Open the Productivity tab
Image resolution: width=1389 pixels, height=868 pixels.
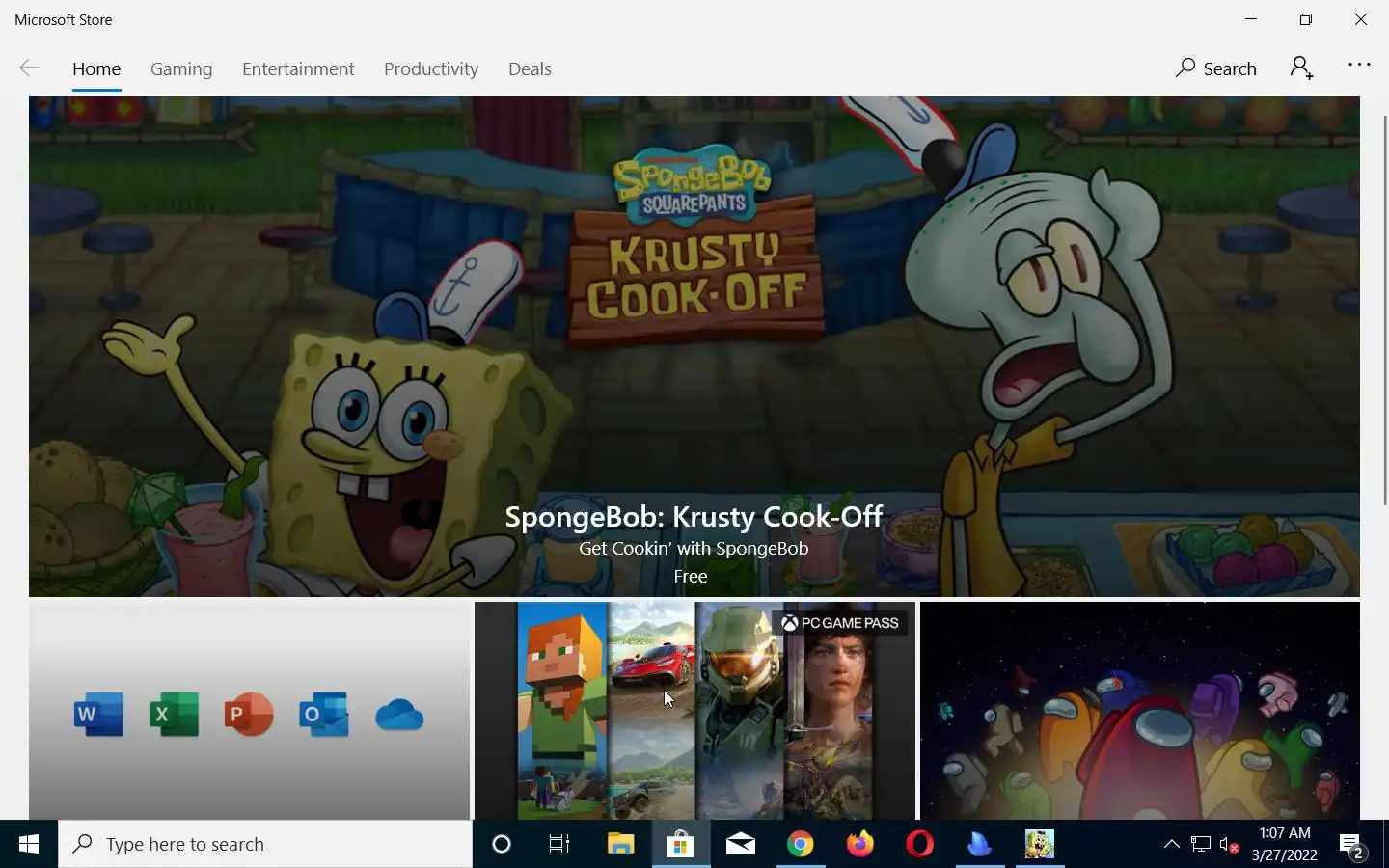coord(431,69)
